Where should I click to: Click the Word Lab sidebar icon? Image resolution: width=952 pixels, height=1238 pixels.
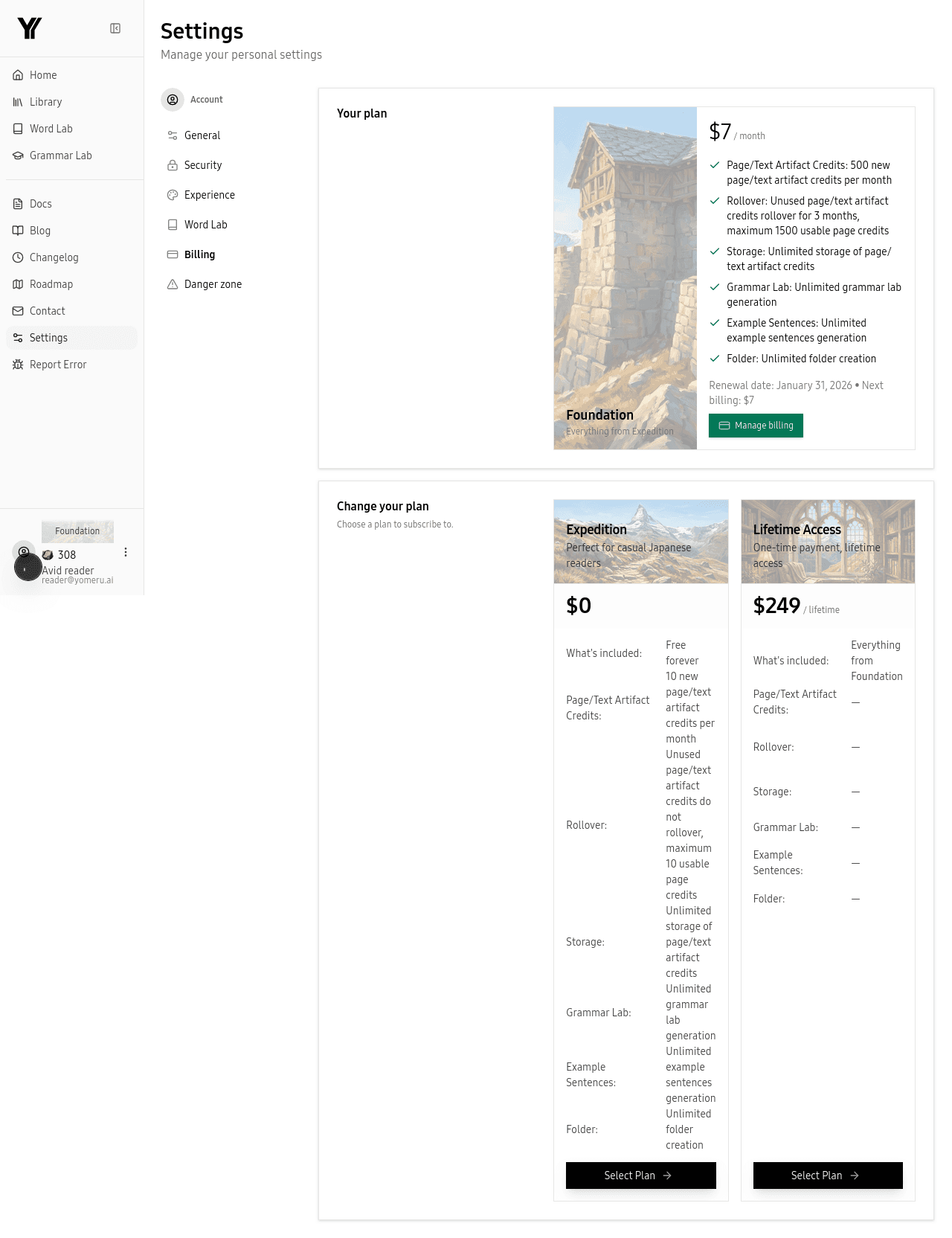click(x=18, y=129)
